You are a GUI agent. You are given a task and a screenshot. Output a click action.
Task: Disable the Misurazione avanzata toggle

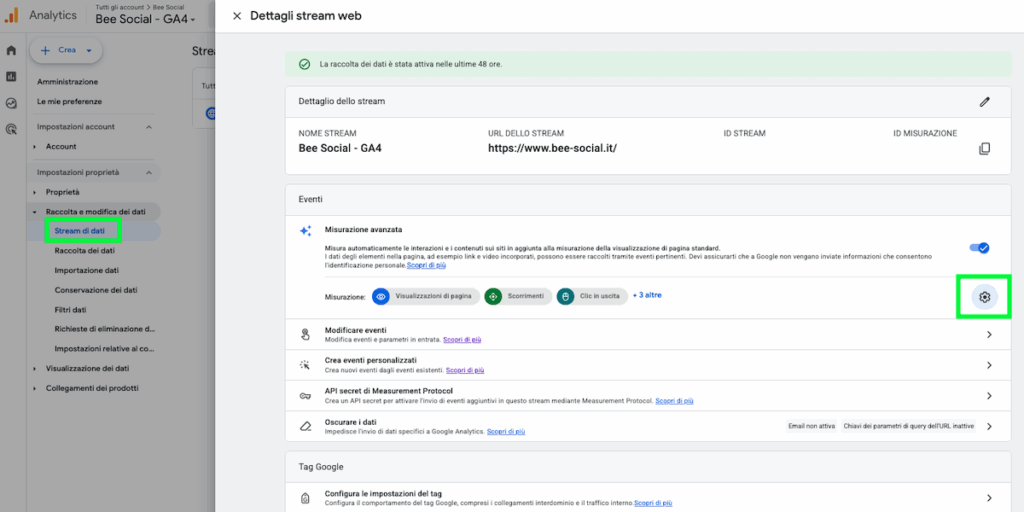pyautogui.click(x=979, y=248)
